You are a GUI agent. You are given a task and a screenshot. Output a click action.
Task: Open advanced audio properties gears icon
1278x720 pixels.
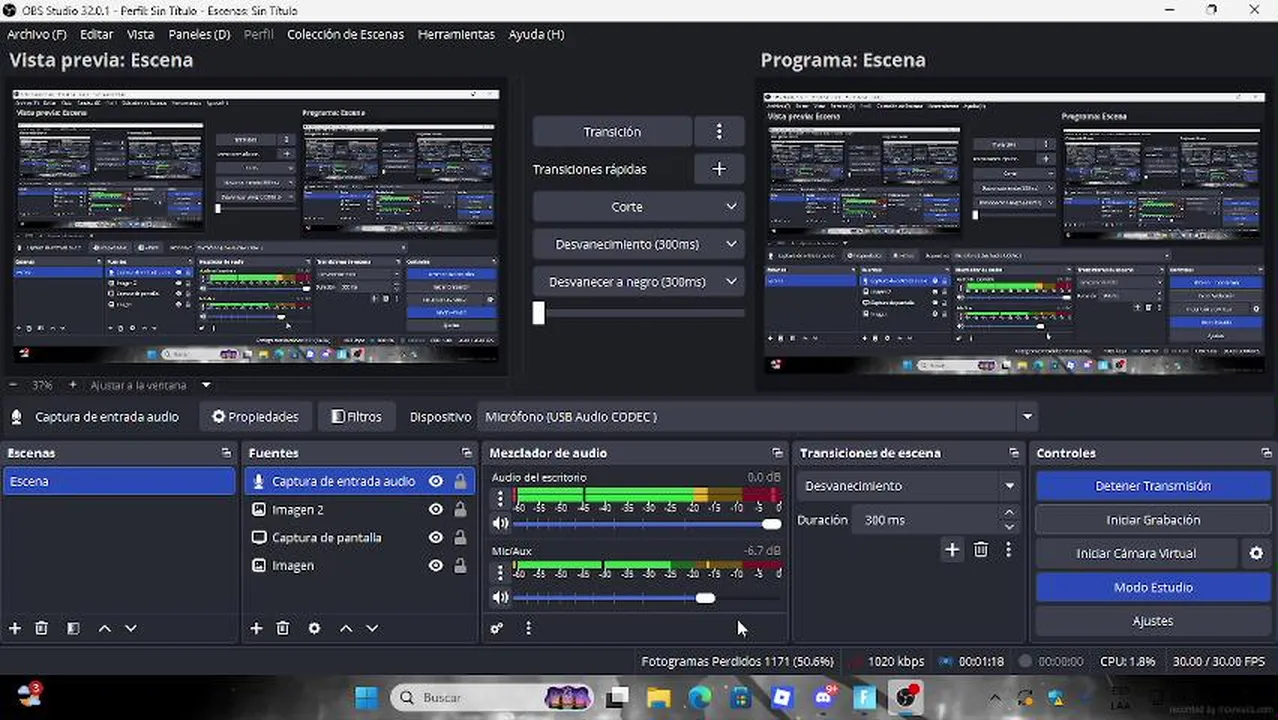point(497,628)
